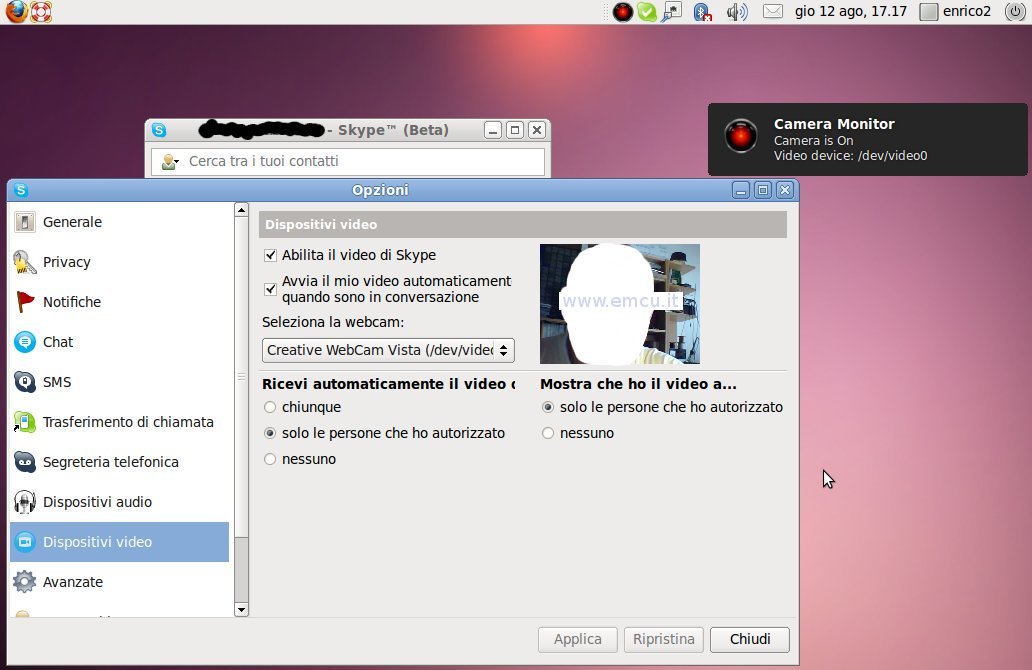Click the 'Camera Monitor' notification title
The width and height of the screenshot is (1032, 670).
pos(834,124)
